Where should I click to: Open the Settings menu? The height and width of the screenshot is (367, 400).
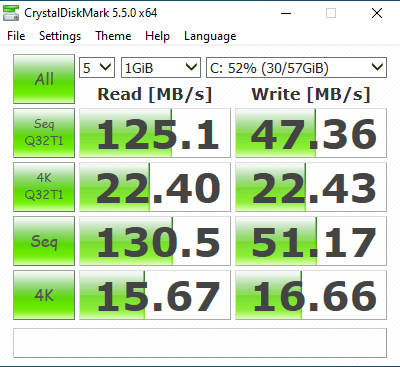60,36
